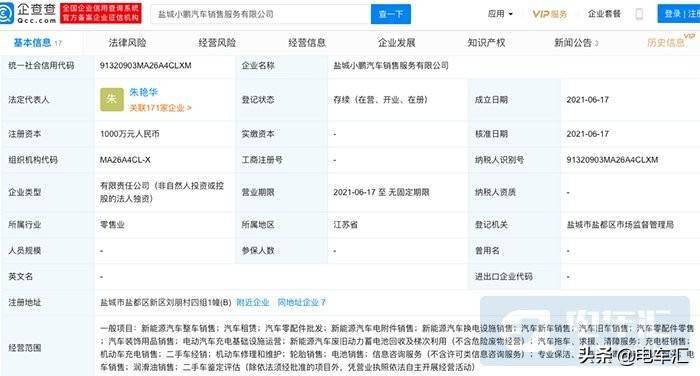Select the registered capital 1000万元人民币 value
The image size is (700, 376).
(x=129, y=134)
